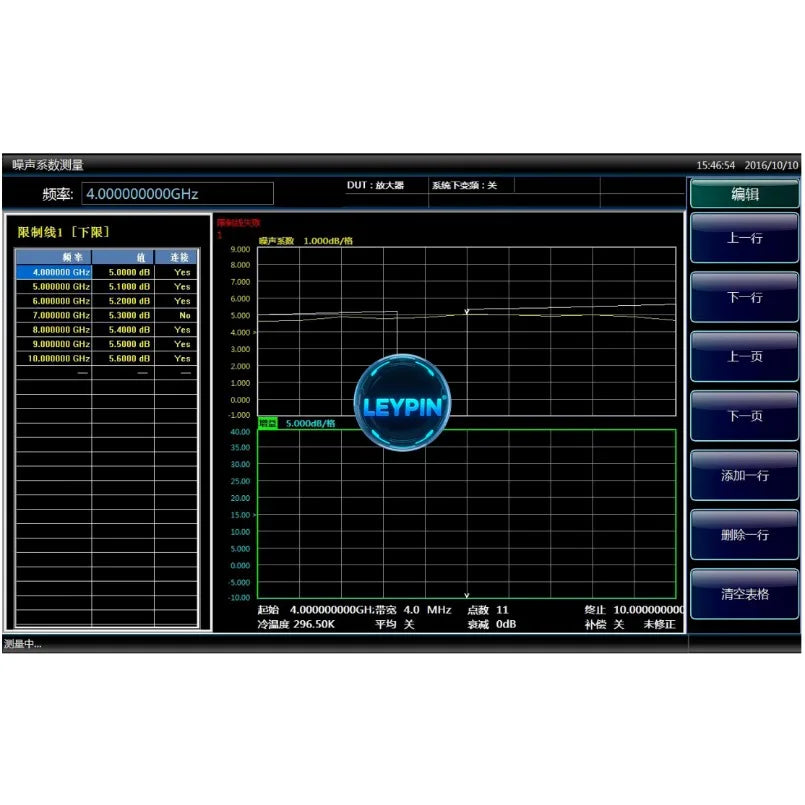Click the 带宽 4.0 MHz readout
The height and width of the screenshot is (805, 805).
point(413,610)
